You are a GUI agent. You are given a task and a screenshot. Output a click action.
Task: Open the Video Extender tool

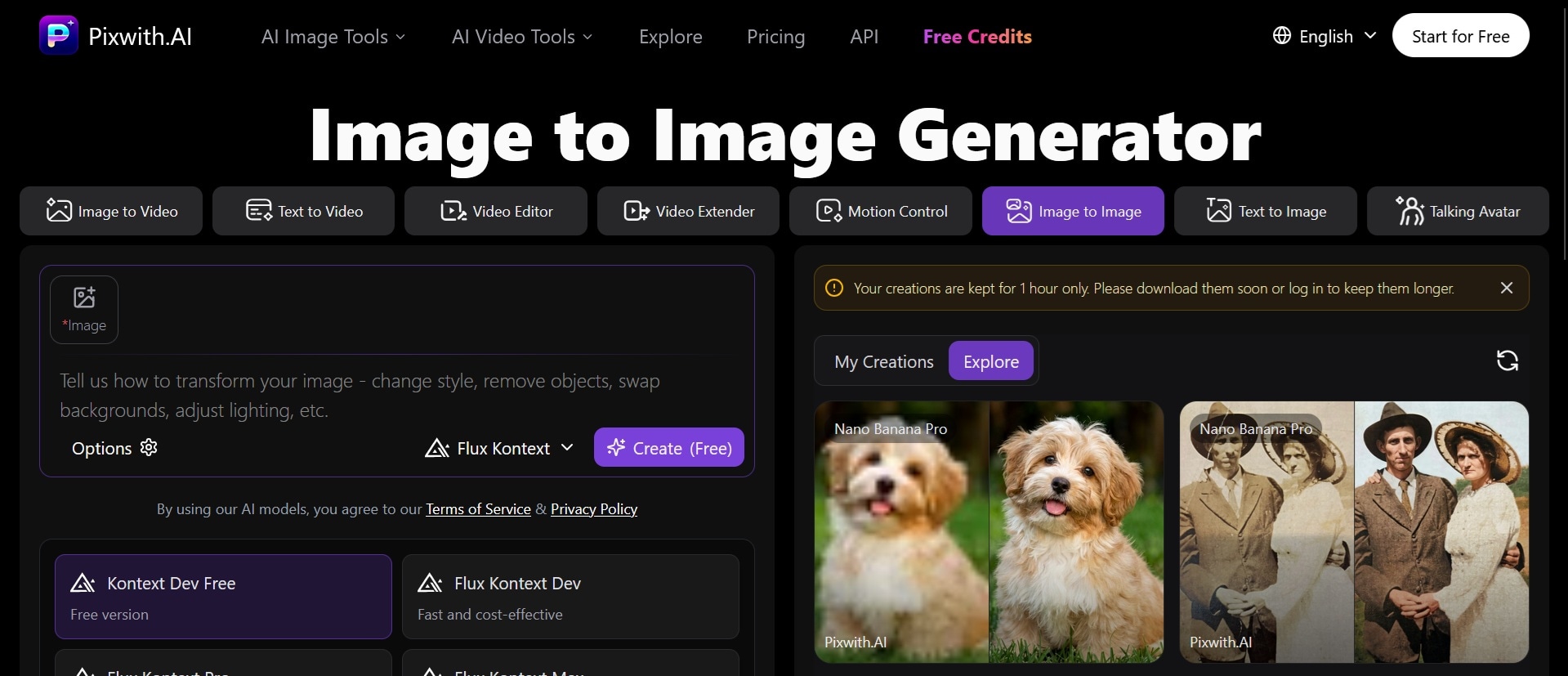pyautogui.click(x=688, y=211)
